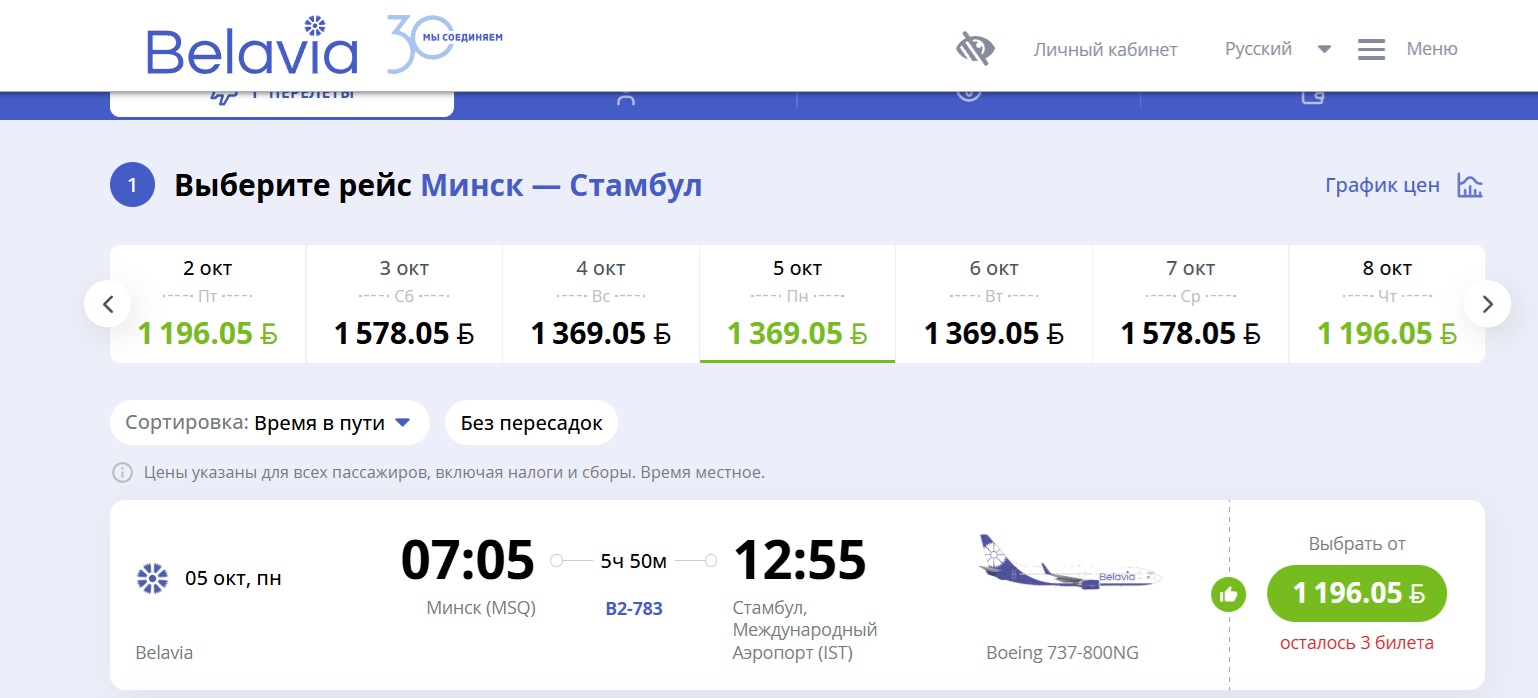Open flight number B2-783 details
The width and height of the screenshot is (1538, 698).
[634, 608]
